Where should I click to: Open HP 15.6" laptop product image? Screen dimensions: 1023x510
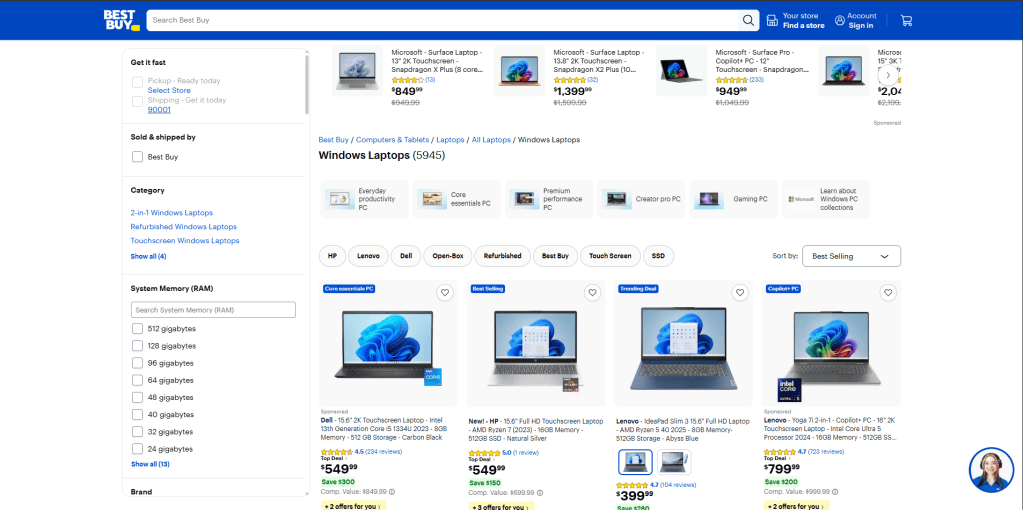536,349
